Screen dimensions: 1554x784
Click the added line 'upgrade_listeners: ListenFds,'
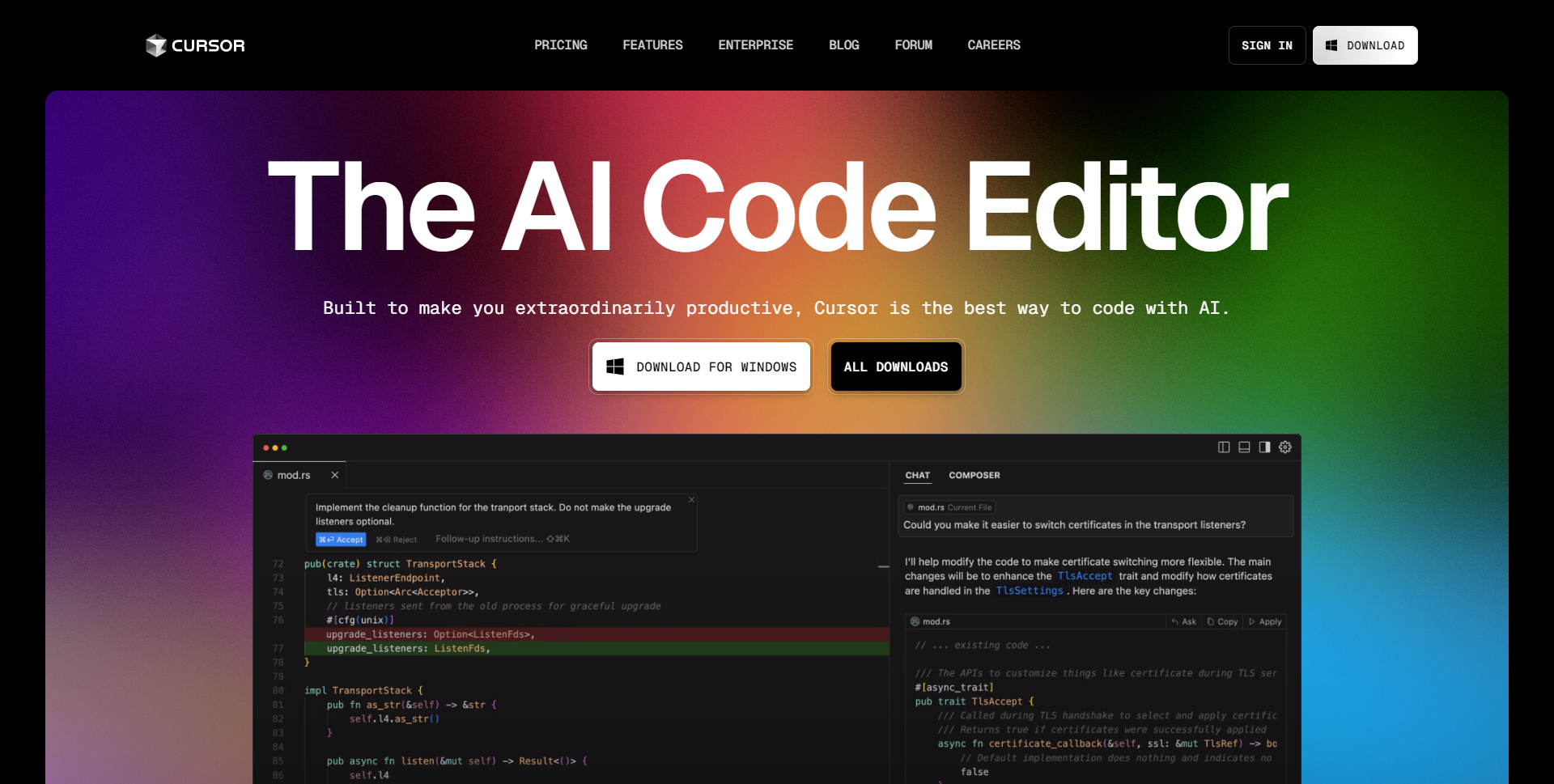[597, 649]
